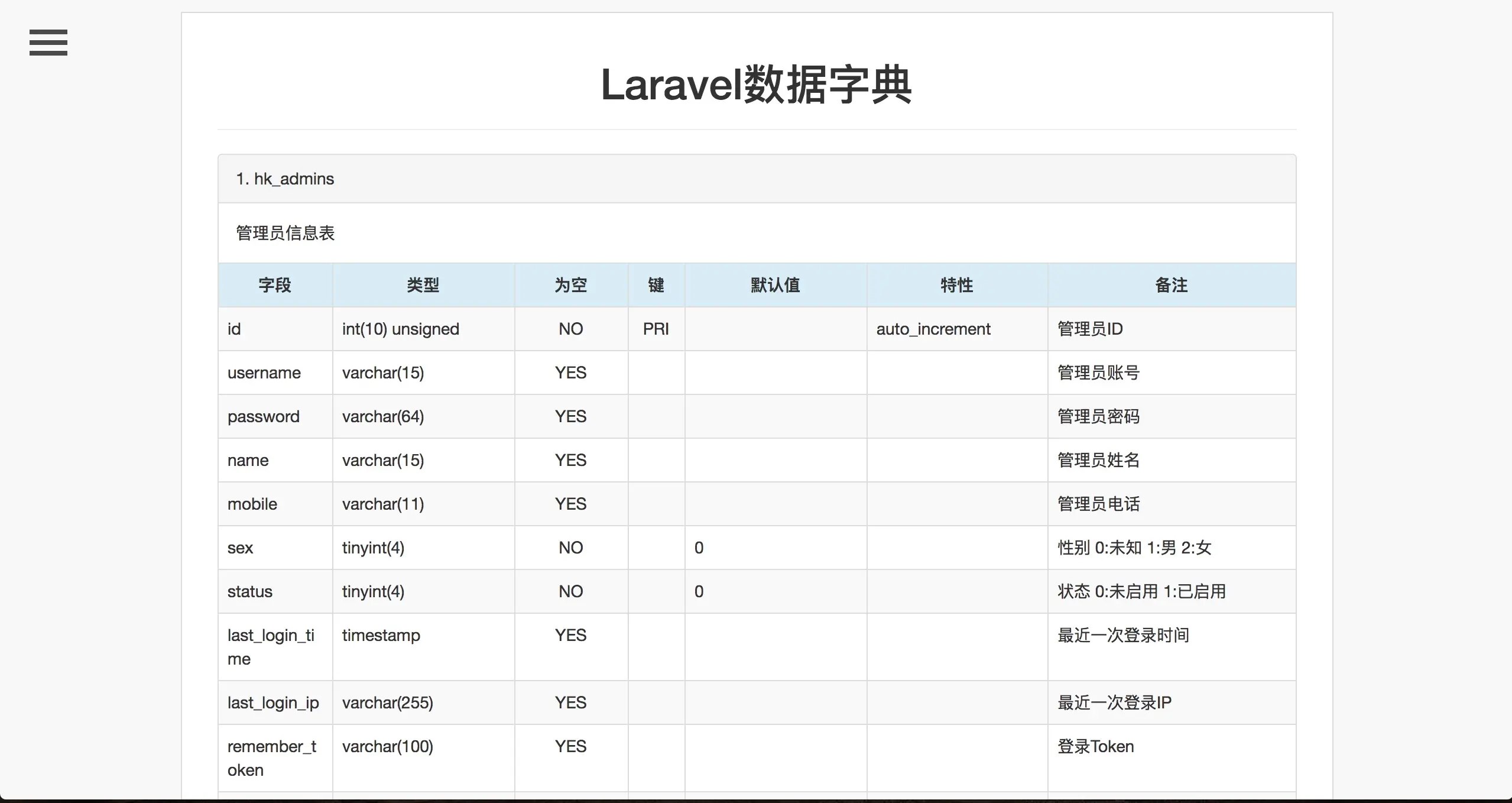1512x803 pixels.
Task: Click the auto_increment cell in id row
Action: tap(933, 329)
